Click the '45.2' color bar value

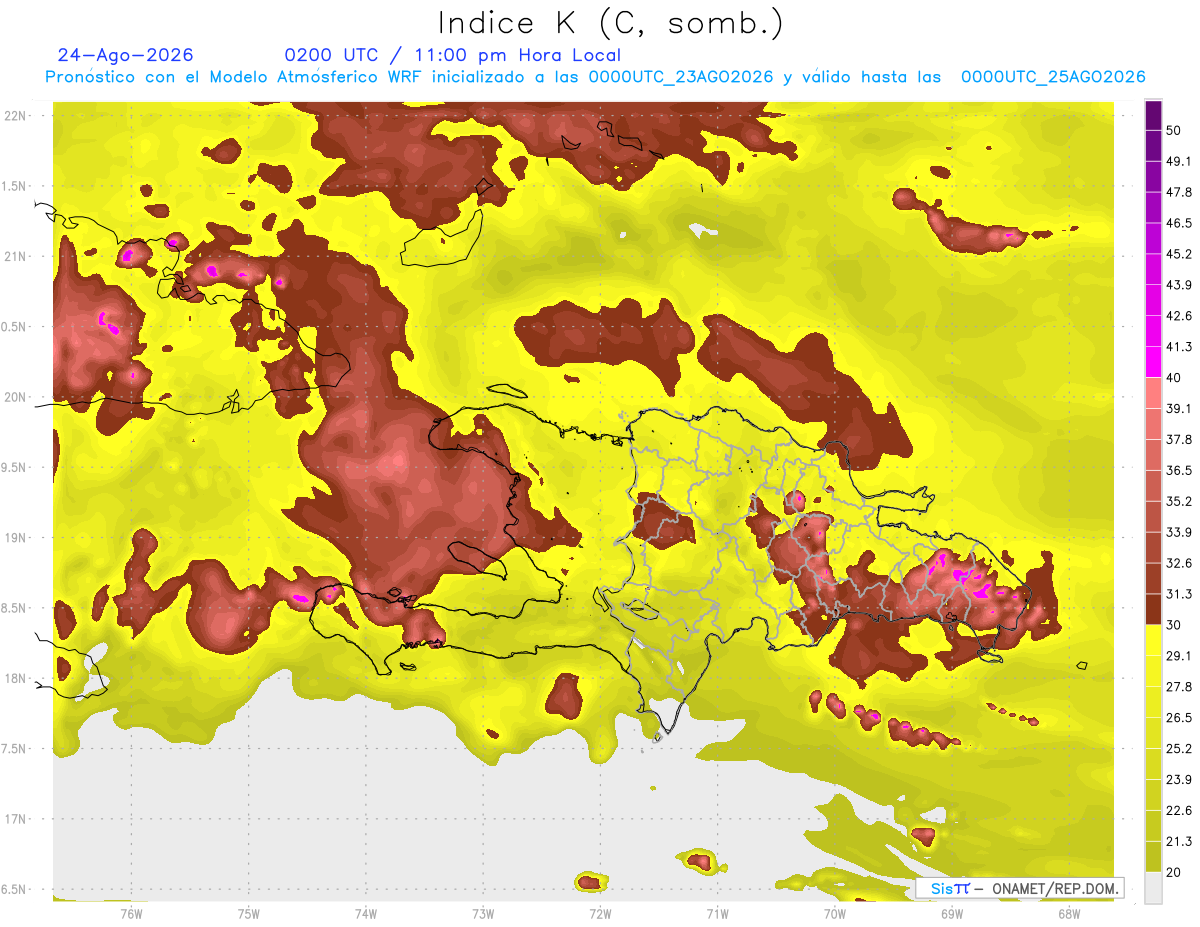1179,254
